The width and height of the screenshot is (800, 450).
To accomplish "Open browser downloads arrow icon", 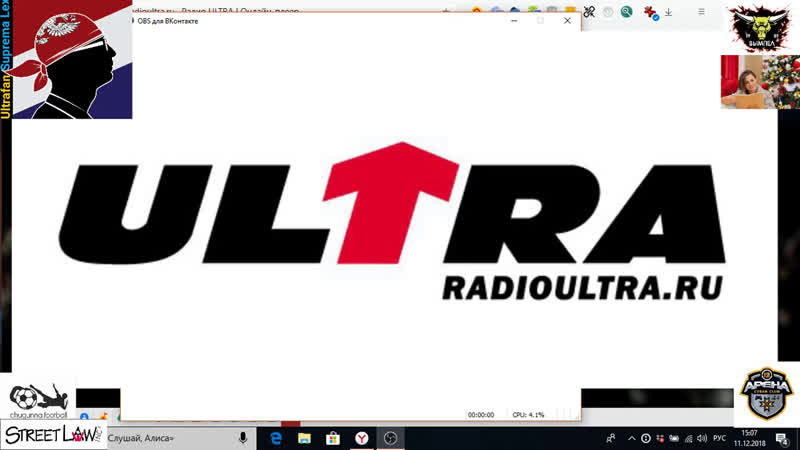I will [x=668, y=12].
